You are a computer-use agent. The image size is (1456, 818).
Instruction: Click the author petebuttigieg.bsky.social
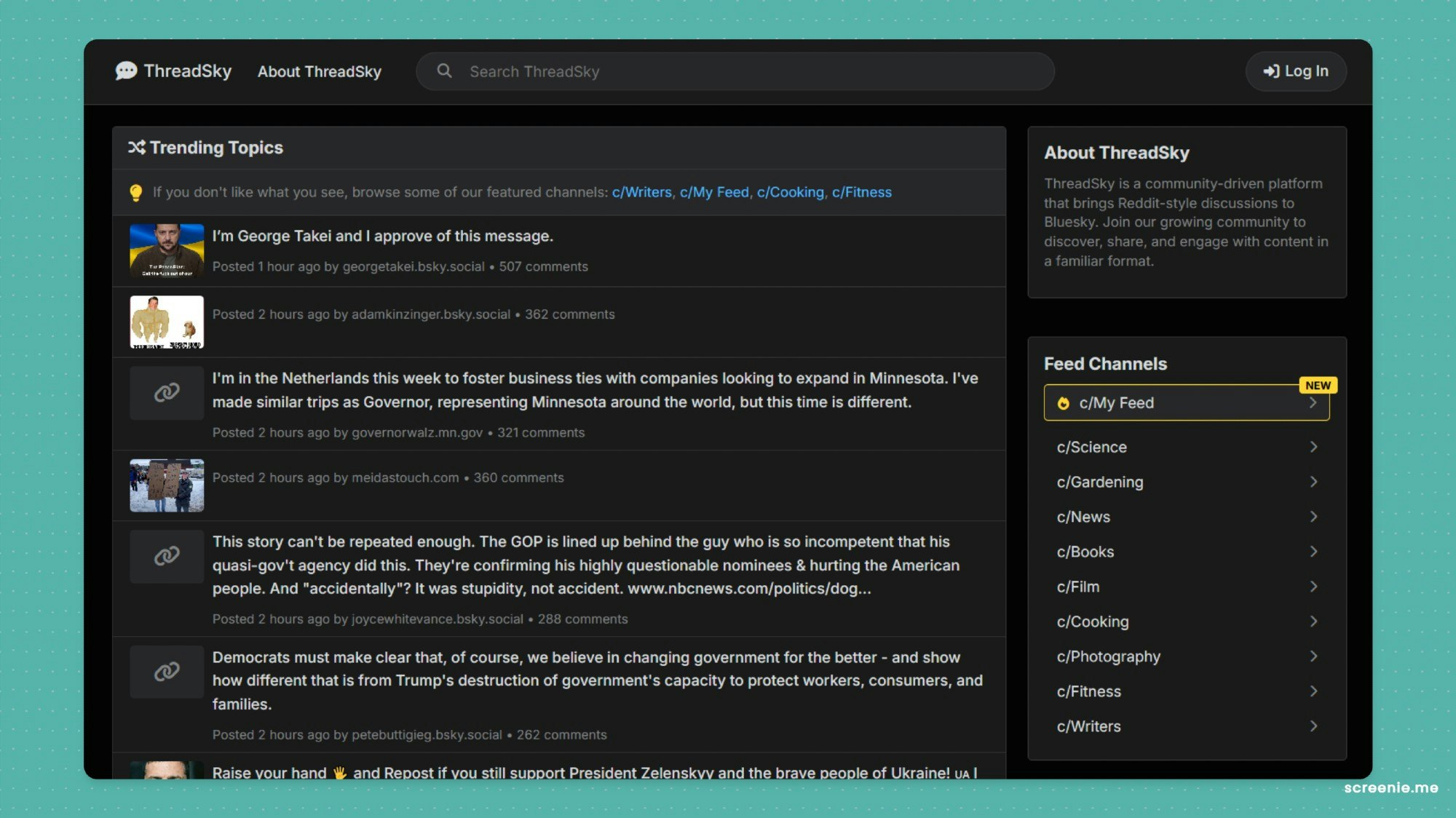pos(427,734)
